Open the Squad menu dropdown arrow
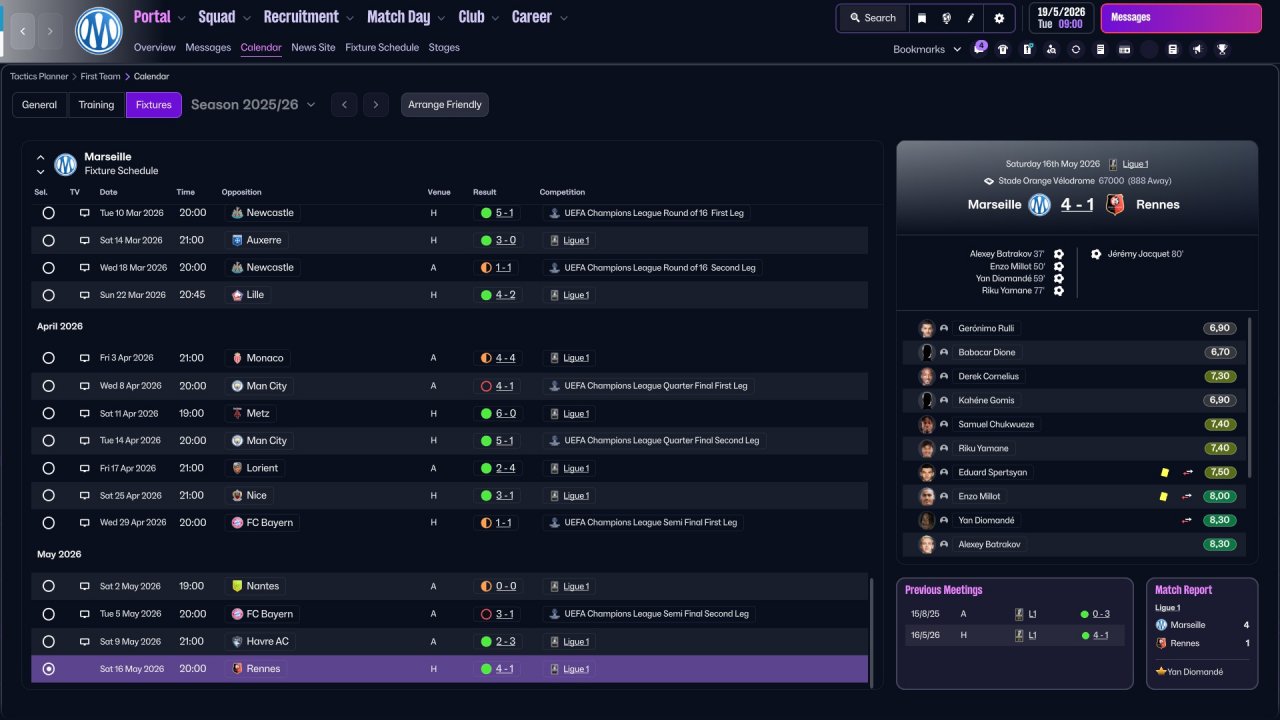 (246, 18)
